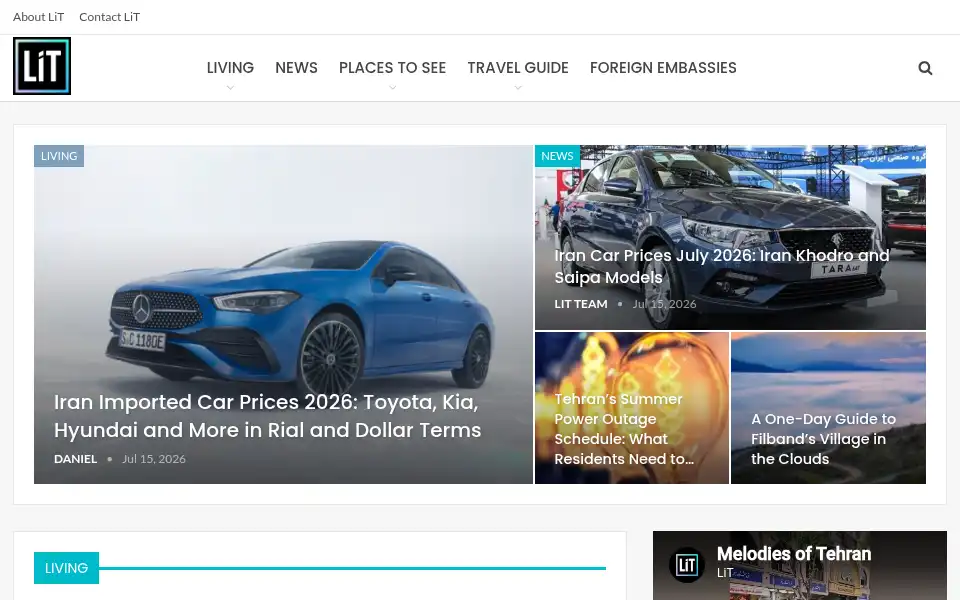Open Tehran's Summer Power Outage Schedule article
This screenshot has width=960, height=600.
(624, 429)
